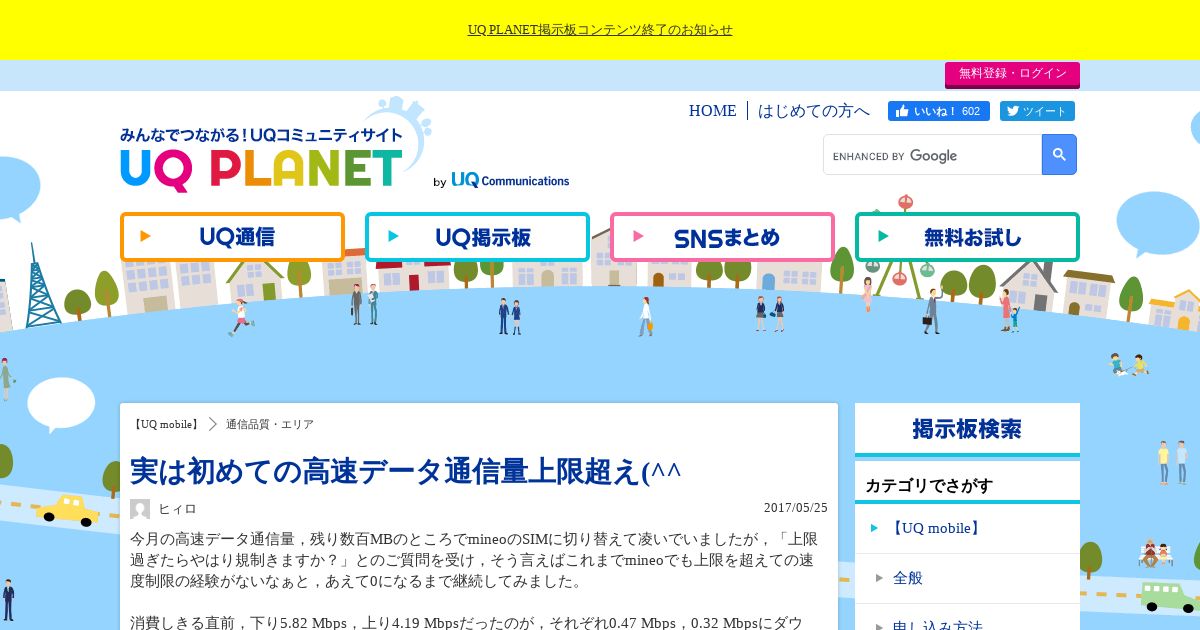Click the post title about high-speed data limit
The height and width of the screenshot is (630, 1200).
[406, 470]
